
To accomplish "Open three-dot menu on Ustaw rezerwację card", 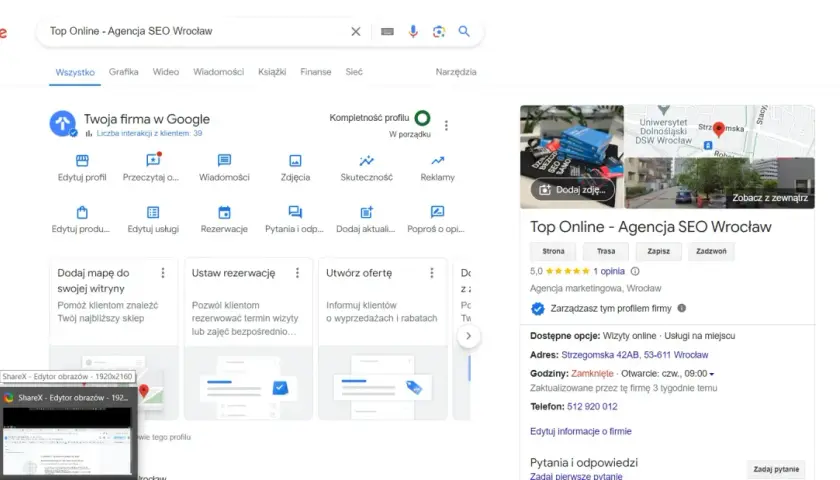I will pos(297,273).
